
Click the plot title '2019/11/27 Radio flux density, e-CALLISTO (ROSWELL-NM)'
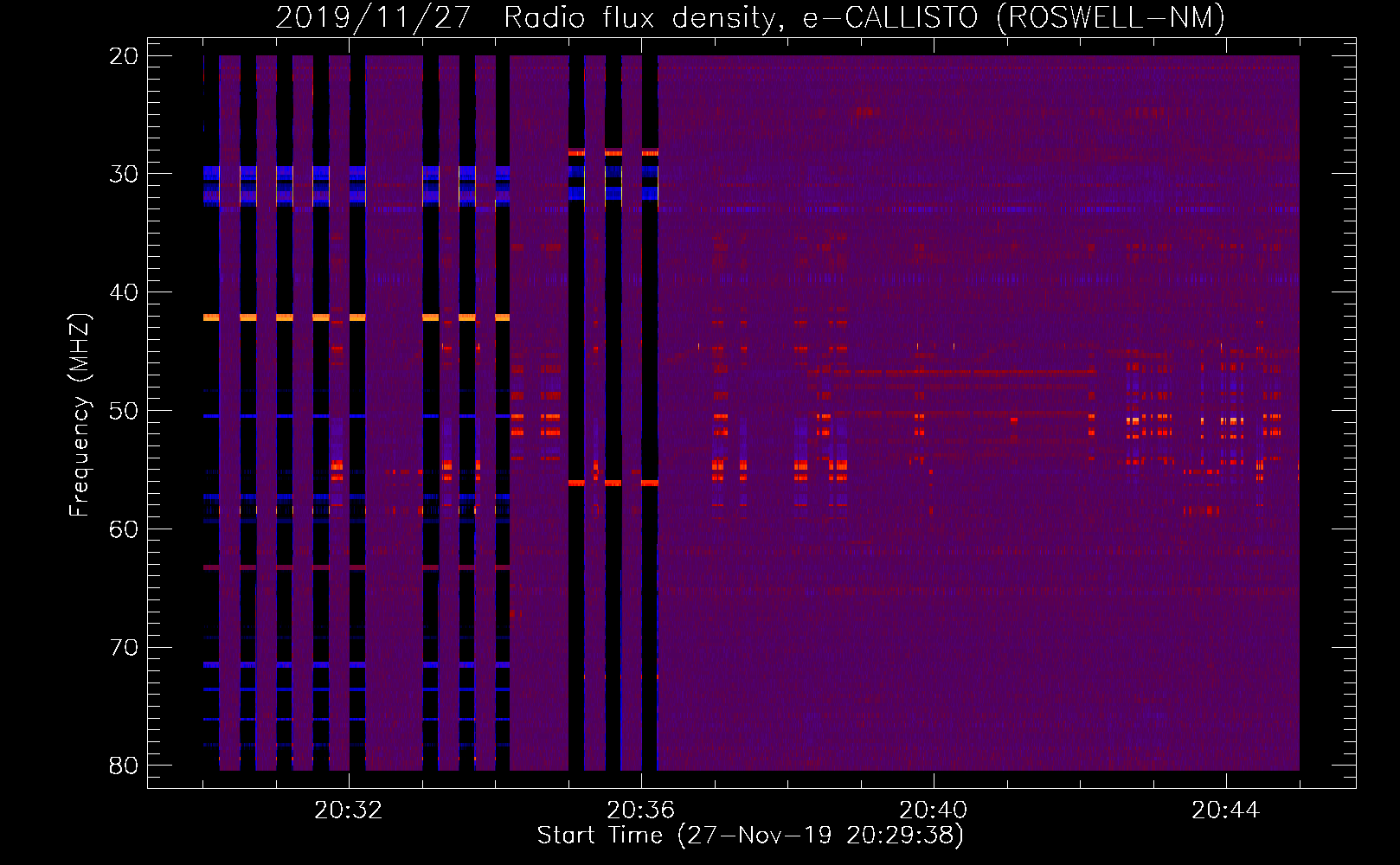750,17
